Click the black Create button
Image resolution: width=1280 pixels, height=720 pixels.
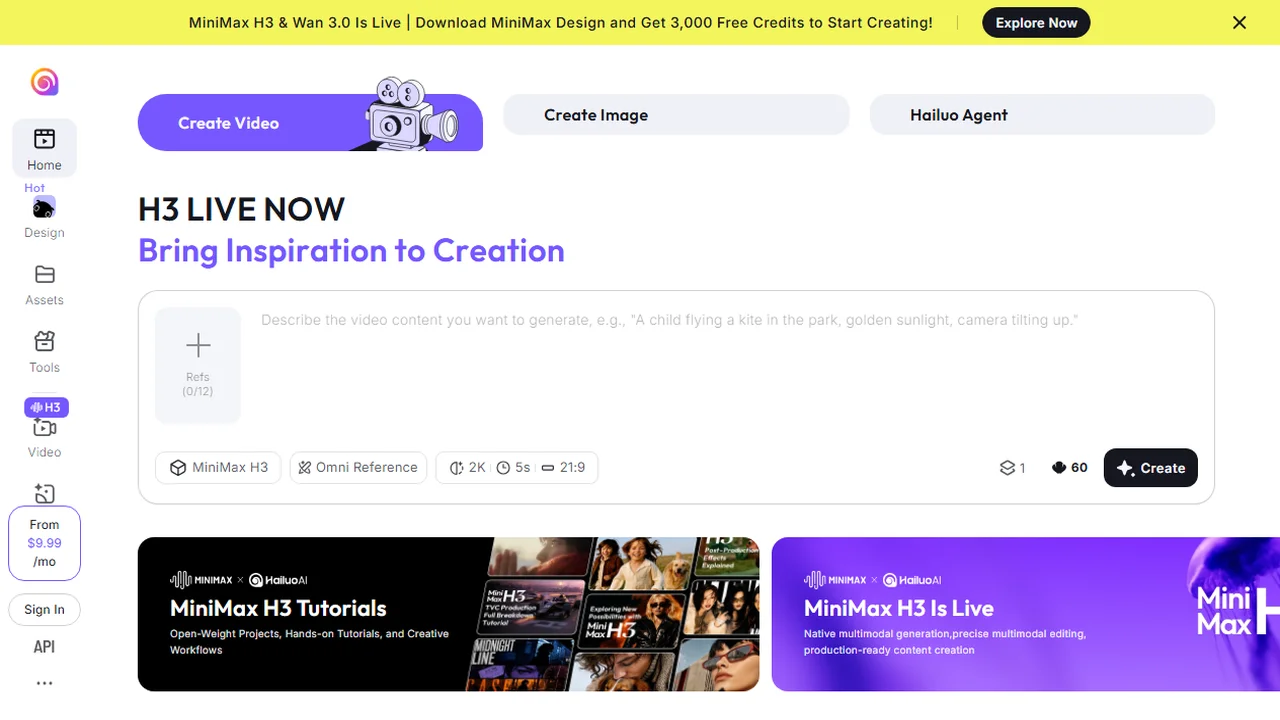(1150, 468)
